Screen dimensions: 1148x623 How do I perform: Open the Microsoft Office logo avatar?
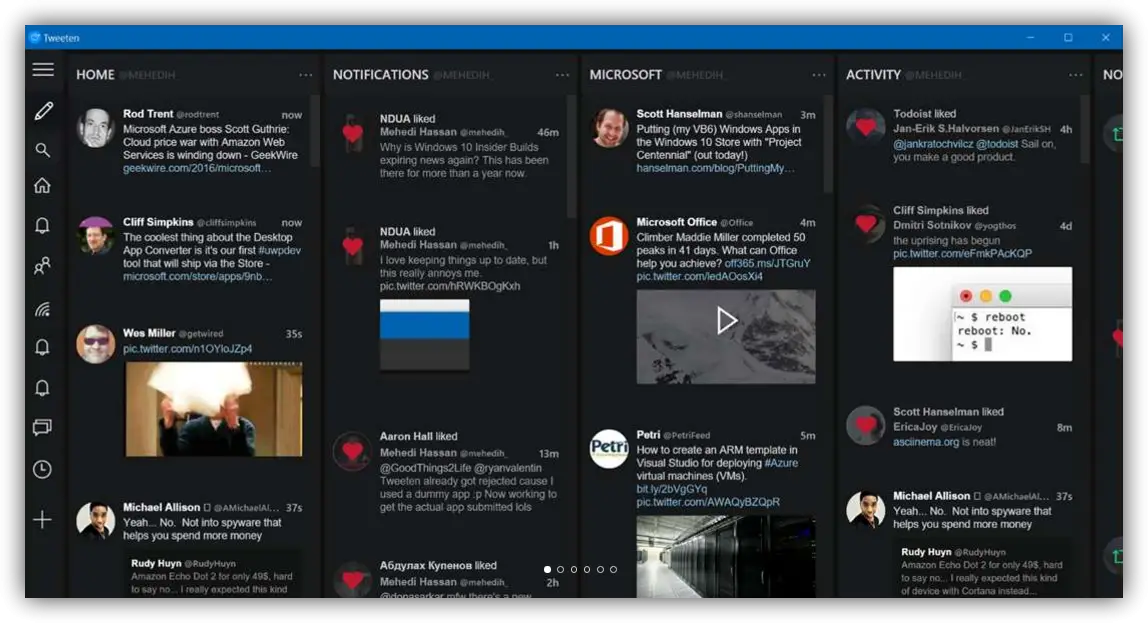pos(609,236)
